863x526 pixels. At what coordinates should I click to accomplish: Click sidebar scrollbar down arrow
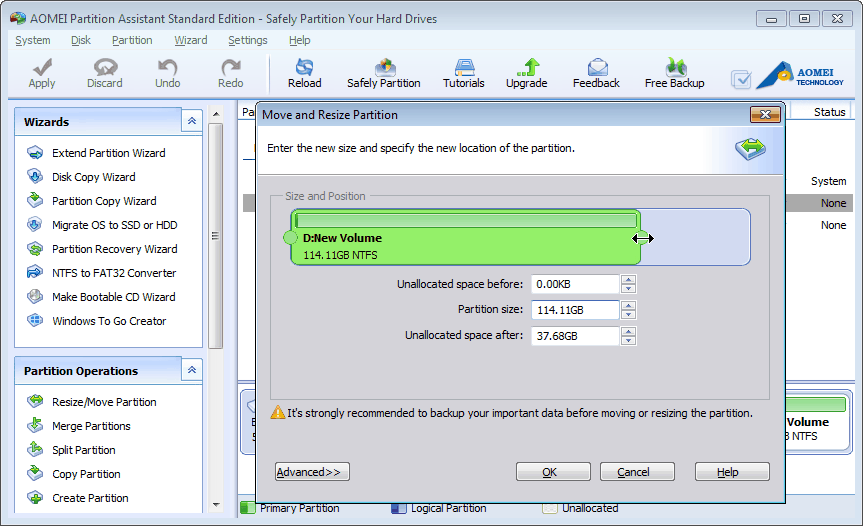(216, 505)
